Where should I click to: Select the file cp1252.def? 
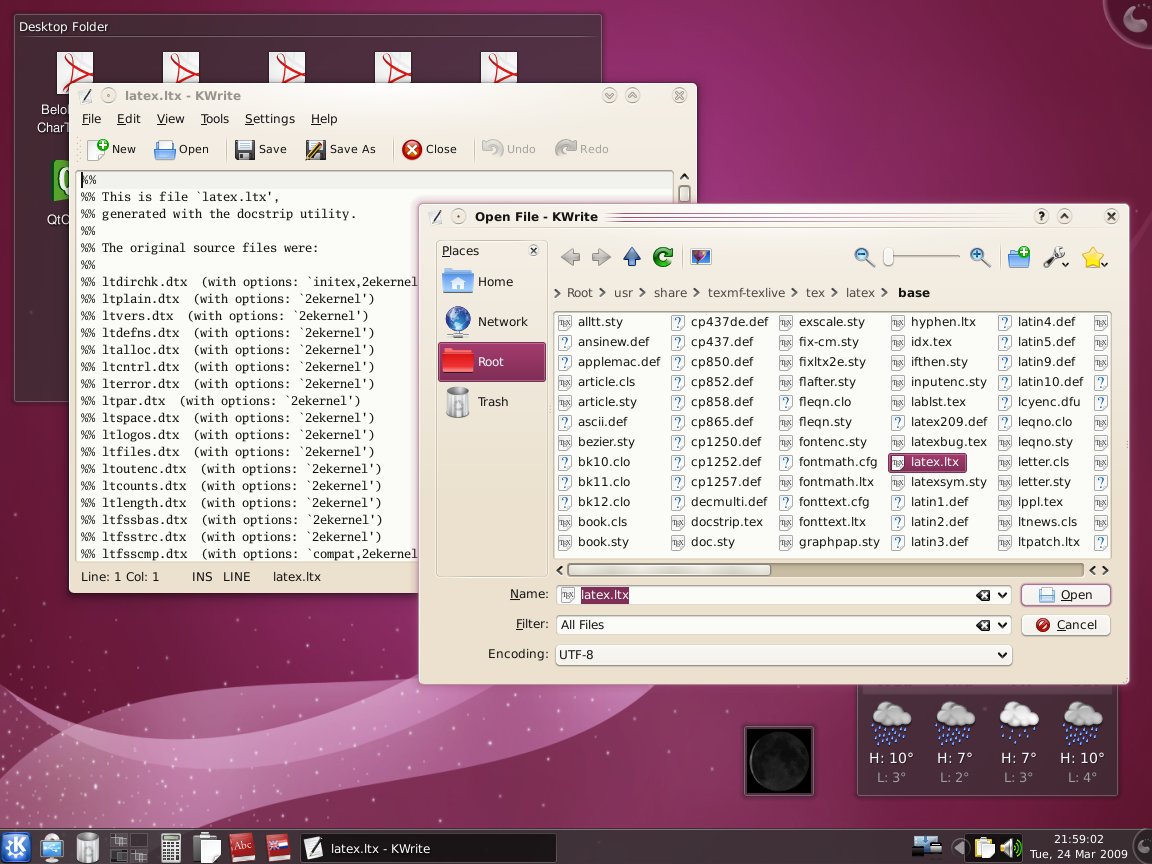[716, 462]
